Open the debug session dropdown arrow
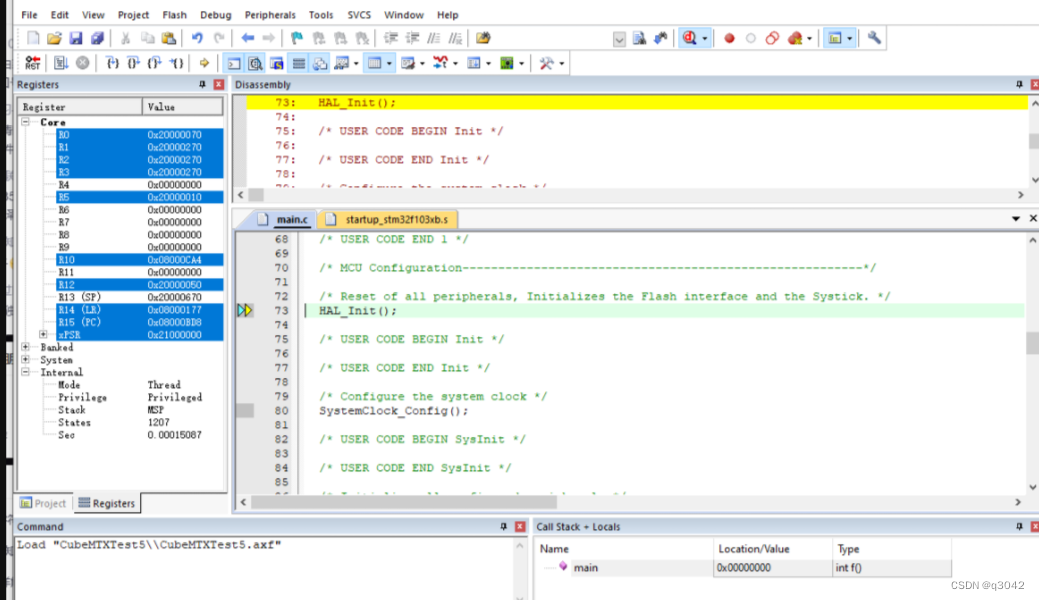 [704, 38]
